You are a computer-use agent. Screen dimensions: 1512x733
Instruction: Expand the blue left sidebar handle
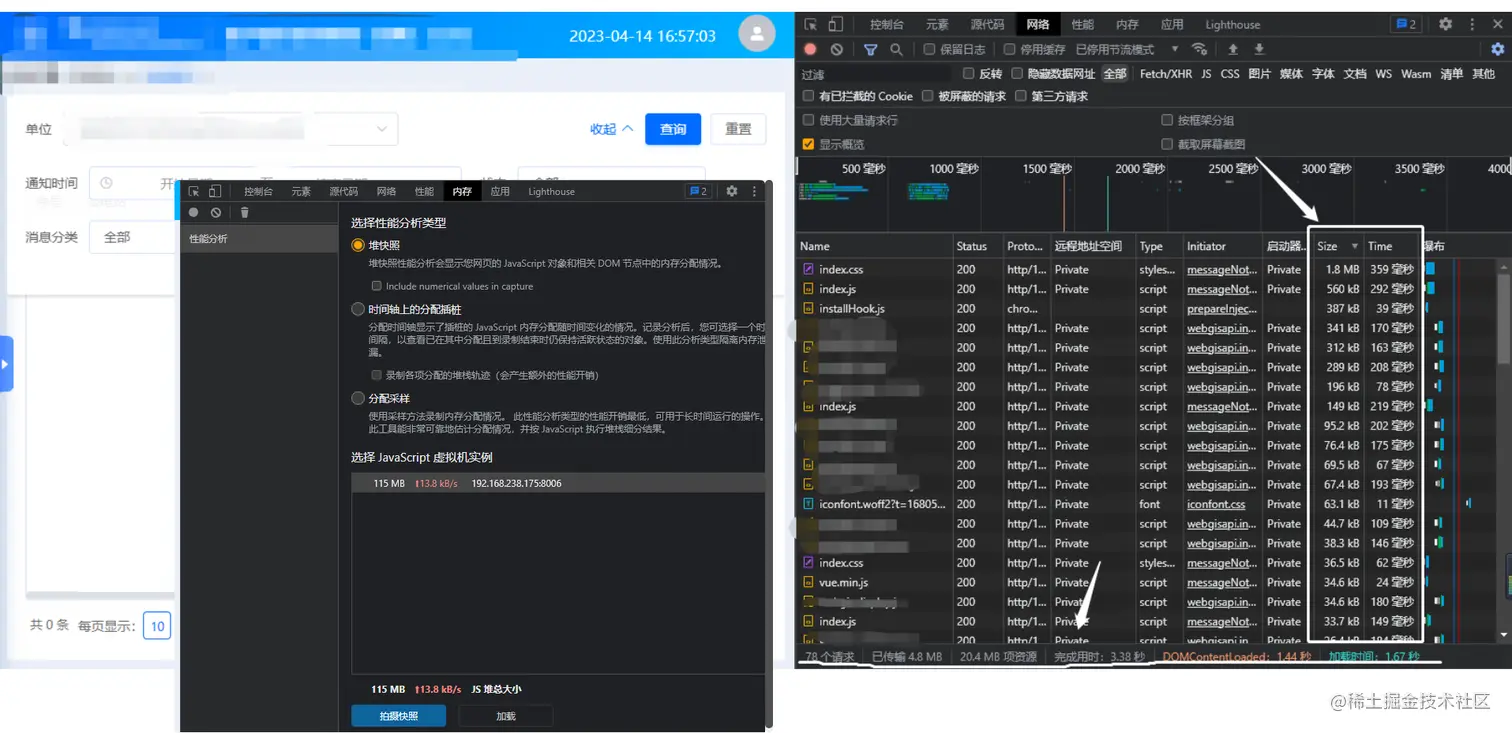(x=6, y=364)
